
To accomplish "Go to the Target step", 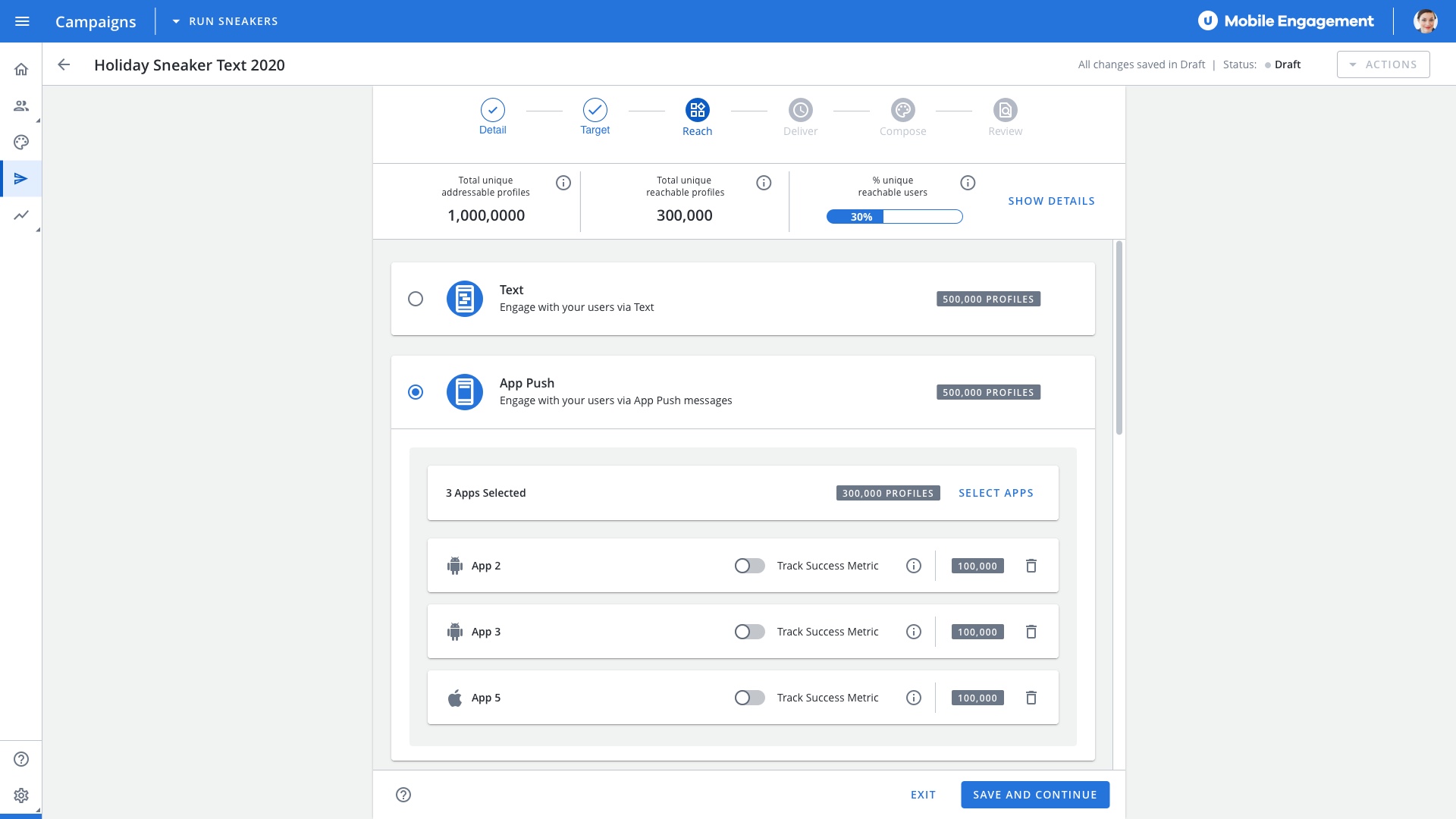I will point(595,117).
